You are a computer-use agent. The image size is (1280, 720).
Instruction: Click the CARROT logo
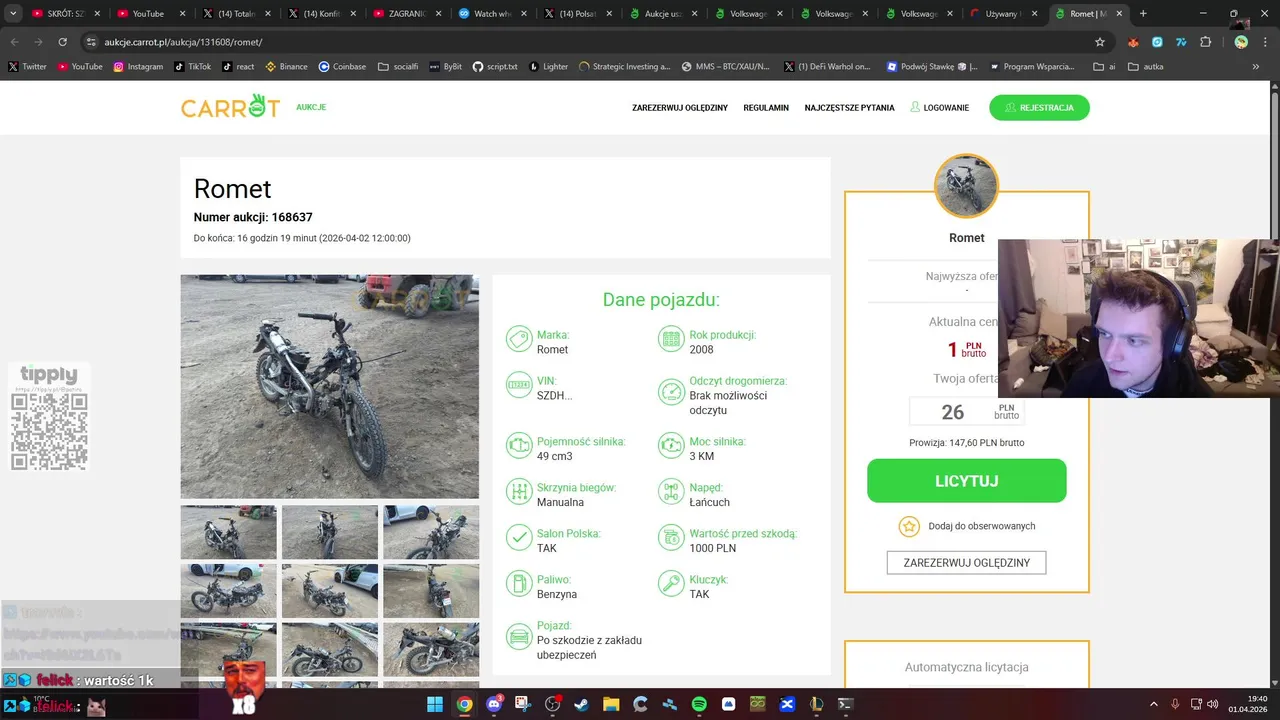(230, 106)
